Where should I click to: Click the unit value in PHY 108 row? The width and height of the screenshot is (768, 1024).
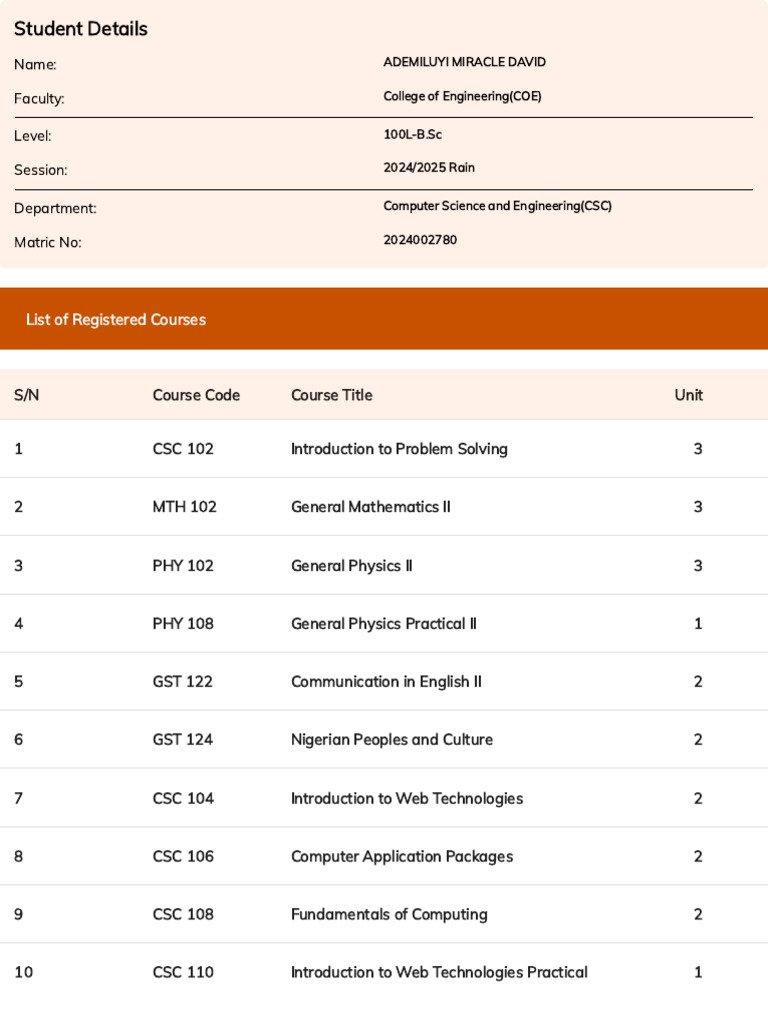(698, 624)
